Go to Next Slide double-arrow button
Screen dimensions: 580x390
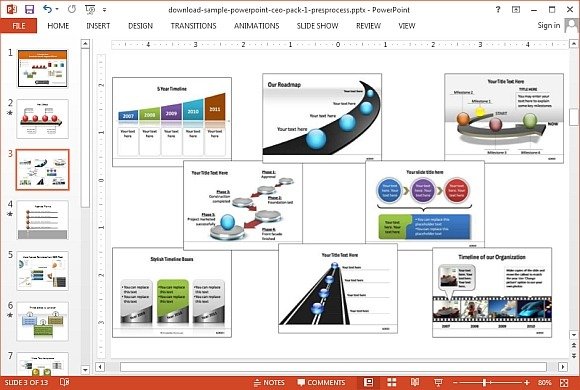click(x=574, y=355)
